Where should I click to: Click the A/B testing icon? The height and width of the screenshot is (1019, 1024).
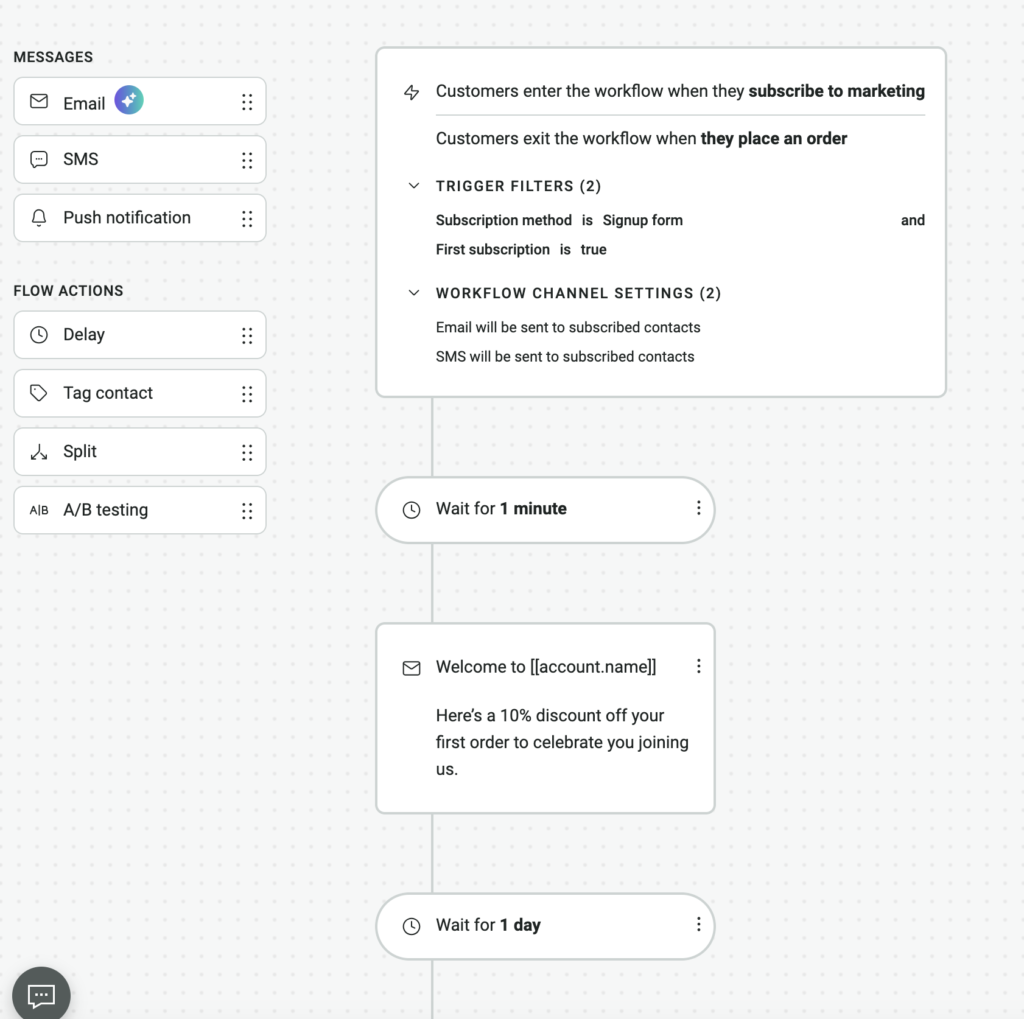39,510
